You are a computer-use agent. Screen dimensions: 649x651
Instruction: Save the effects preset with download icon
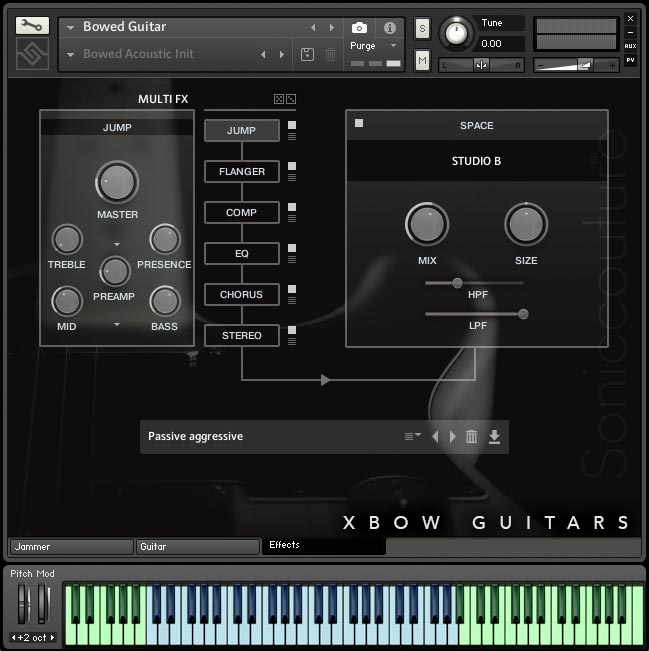pos(494,436)
